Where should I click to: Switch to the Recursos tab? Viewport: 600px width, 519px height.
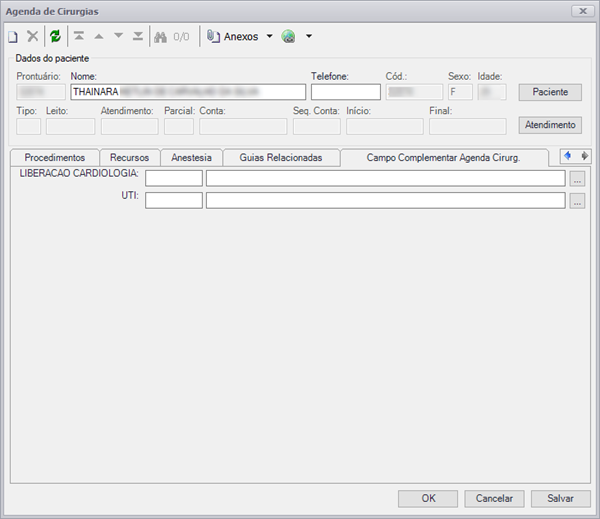click(129, 158)
